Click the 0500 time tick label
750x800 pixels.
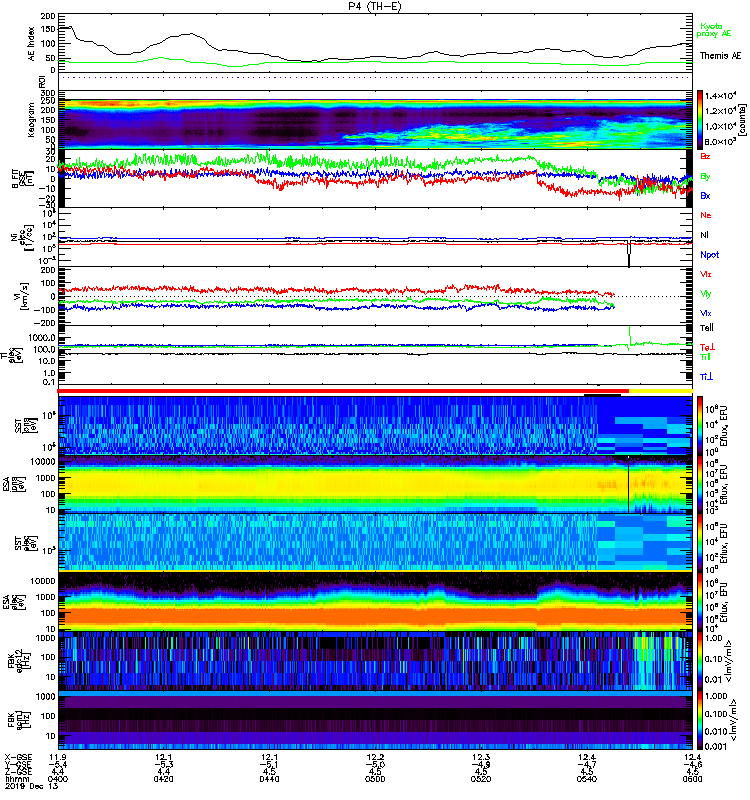[x=375, y=779]
